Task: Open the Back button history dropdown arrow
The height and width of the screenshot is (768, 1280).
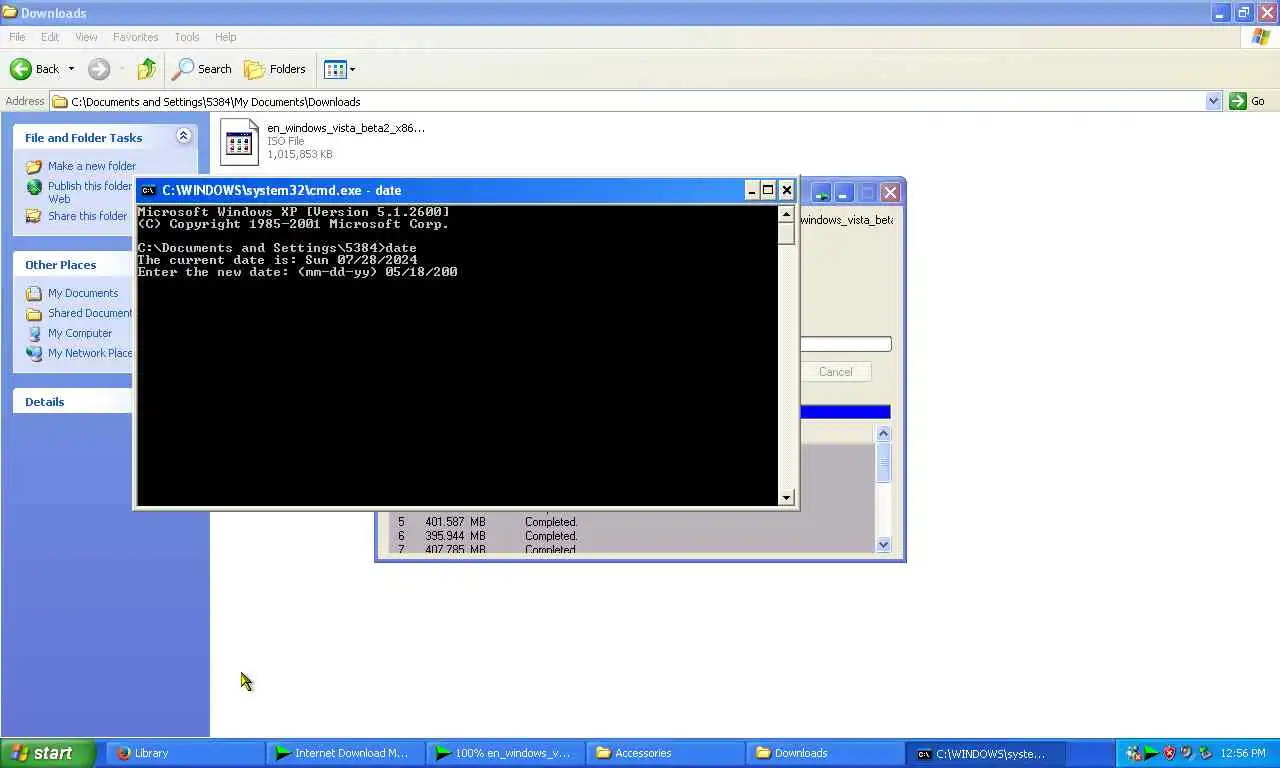Action: coord(71,69)
